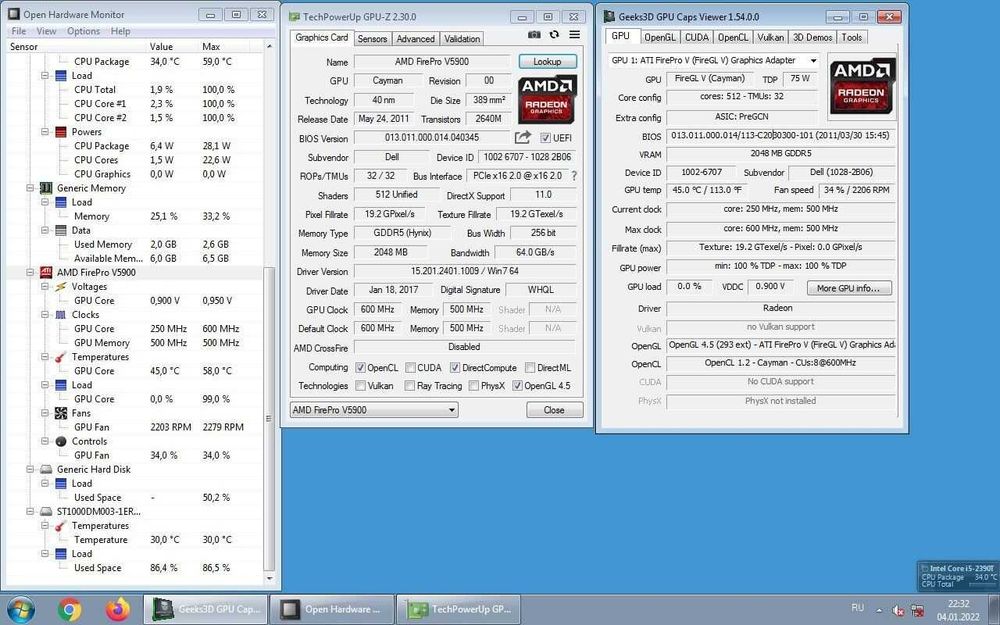Switch to TechPowerUp GPU-Z taskbar item
Viewport: 1000px width, 625px height.
[x=459, y=609]
